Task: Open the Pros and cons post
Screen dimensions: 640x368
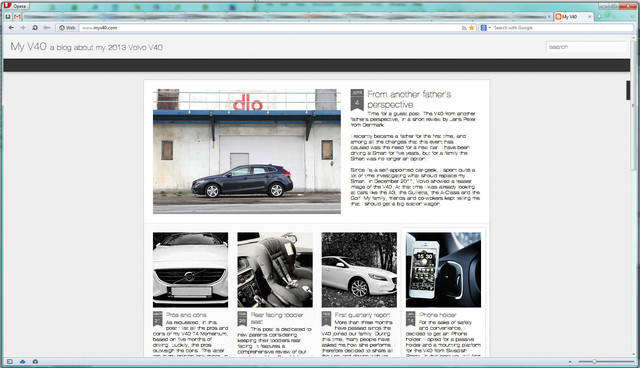Action: pyautogui.click(x=186, y=315)
